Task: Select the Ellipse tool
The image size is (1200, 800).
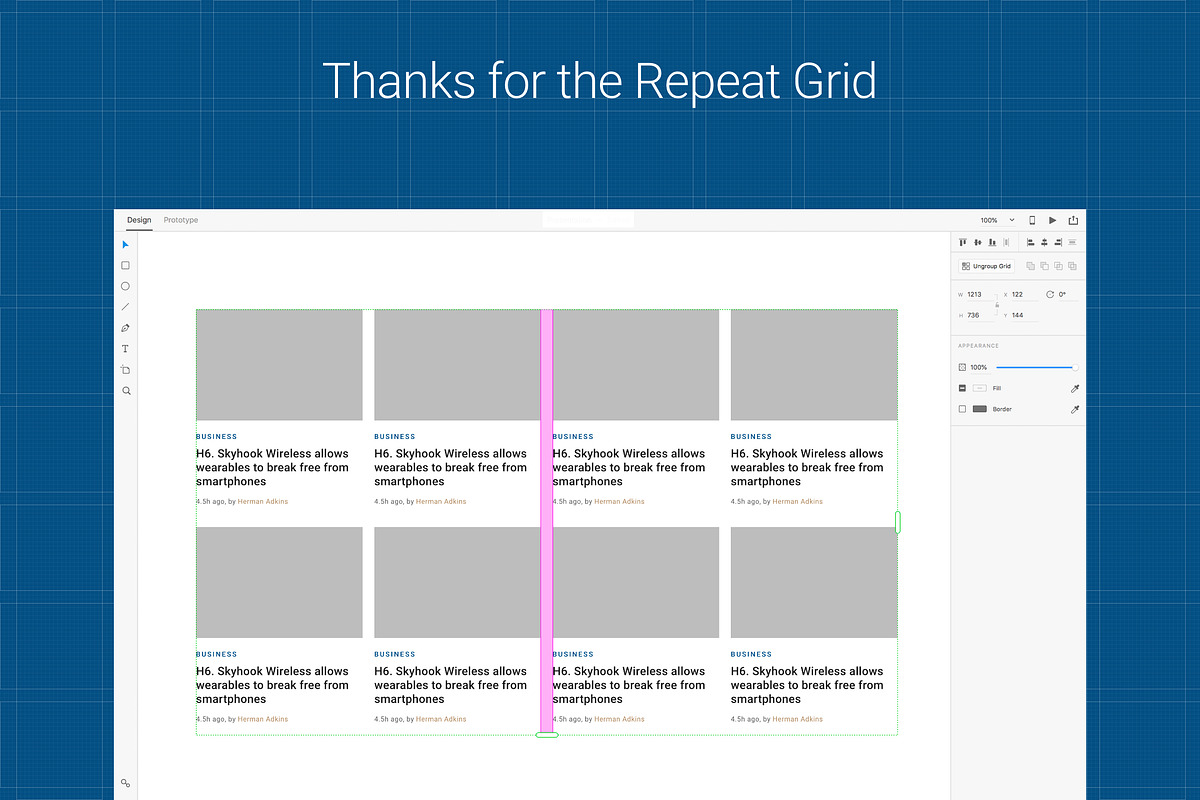Action: pyautogui.click(x=125, y=286)
